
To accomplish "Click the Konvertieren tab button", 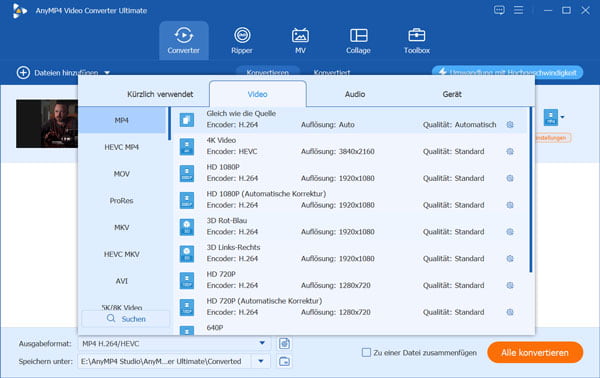I will tap(267, 72).
